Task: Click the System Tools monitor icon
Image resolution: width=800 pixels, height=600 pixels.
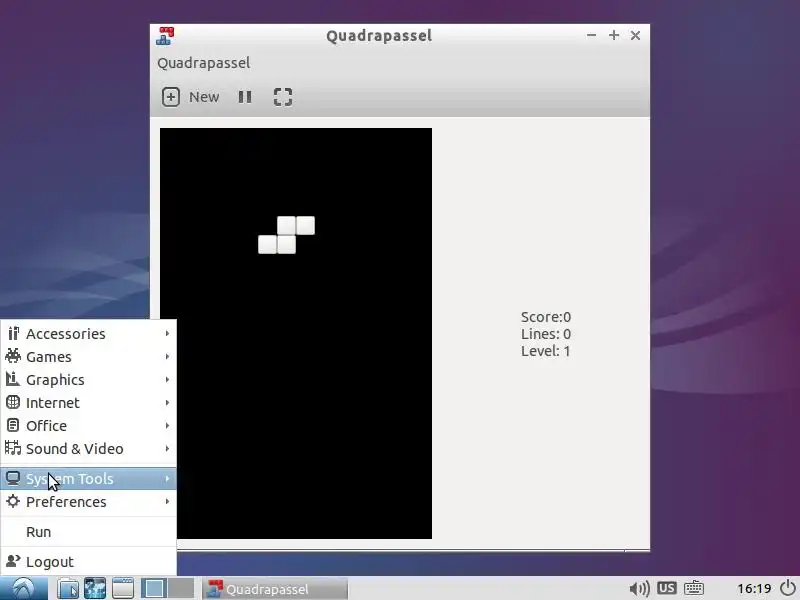Action: pos(13,478)
